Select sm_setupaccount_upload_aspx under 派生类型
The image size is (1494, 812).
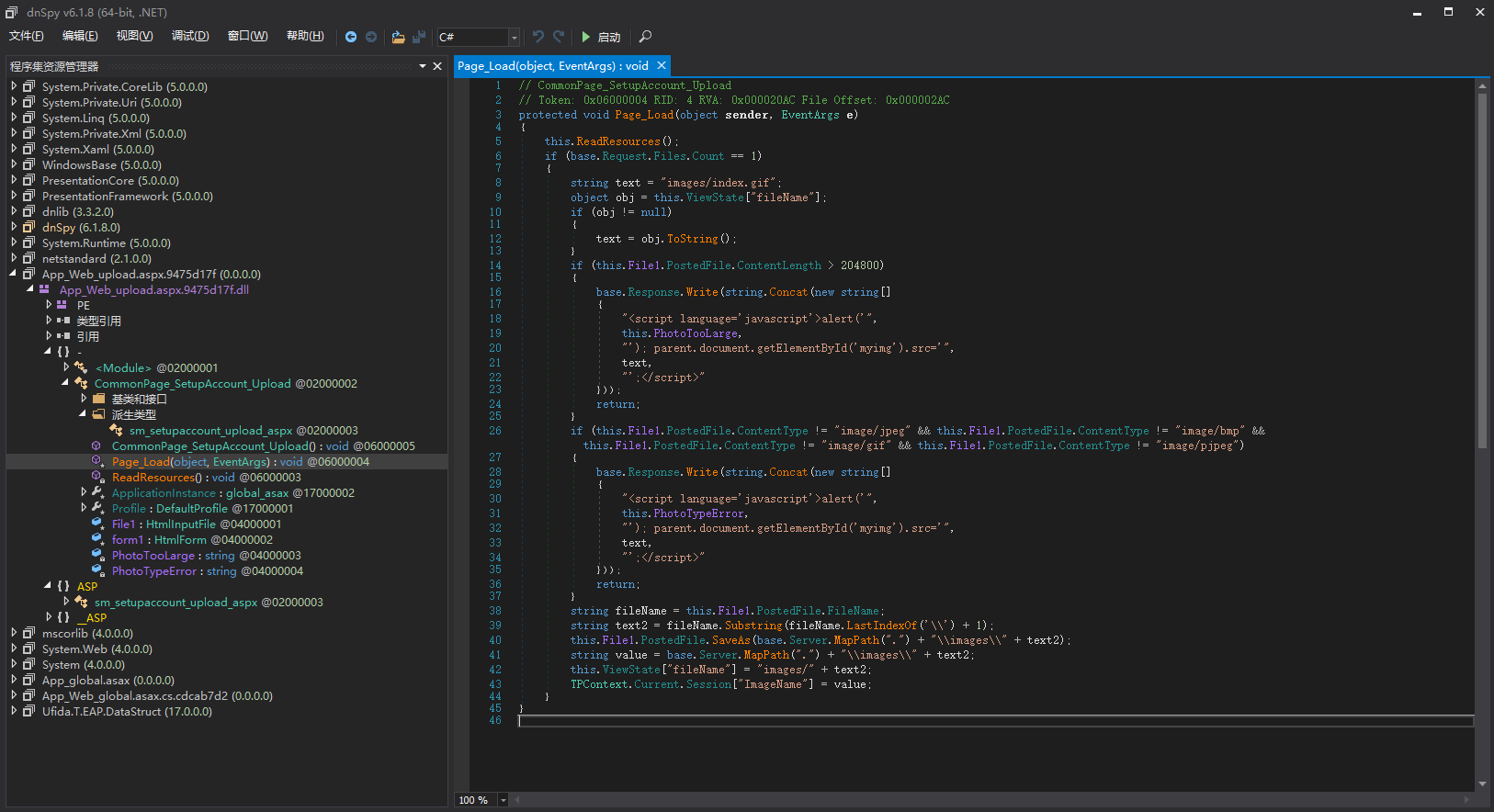(x=243, y=430)
